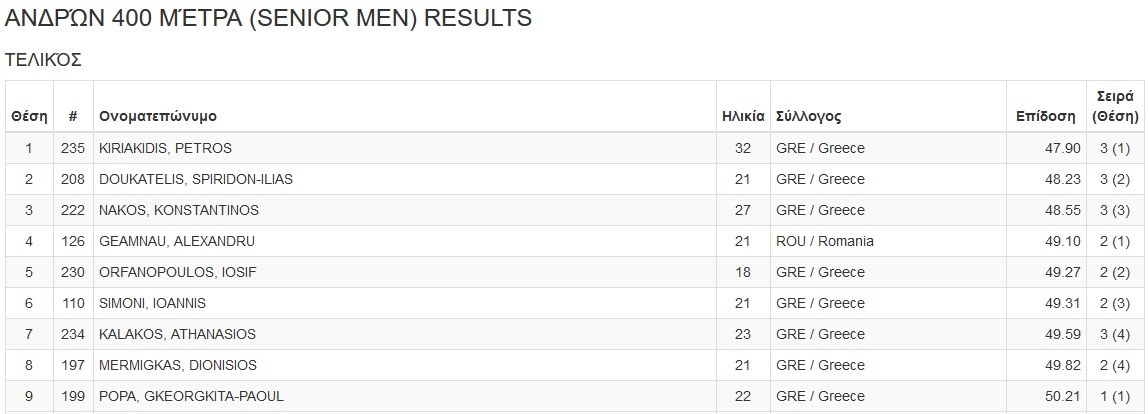Select athlete name DOUKATELIS, SPIRIDON-ILIAS
Image resolution: width=1148 pixels, height=414 pixels.
tap(195, 180)
